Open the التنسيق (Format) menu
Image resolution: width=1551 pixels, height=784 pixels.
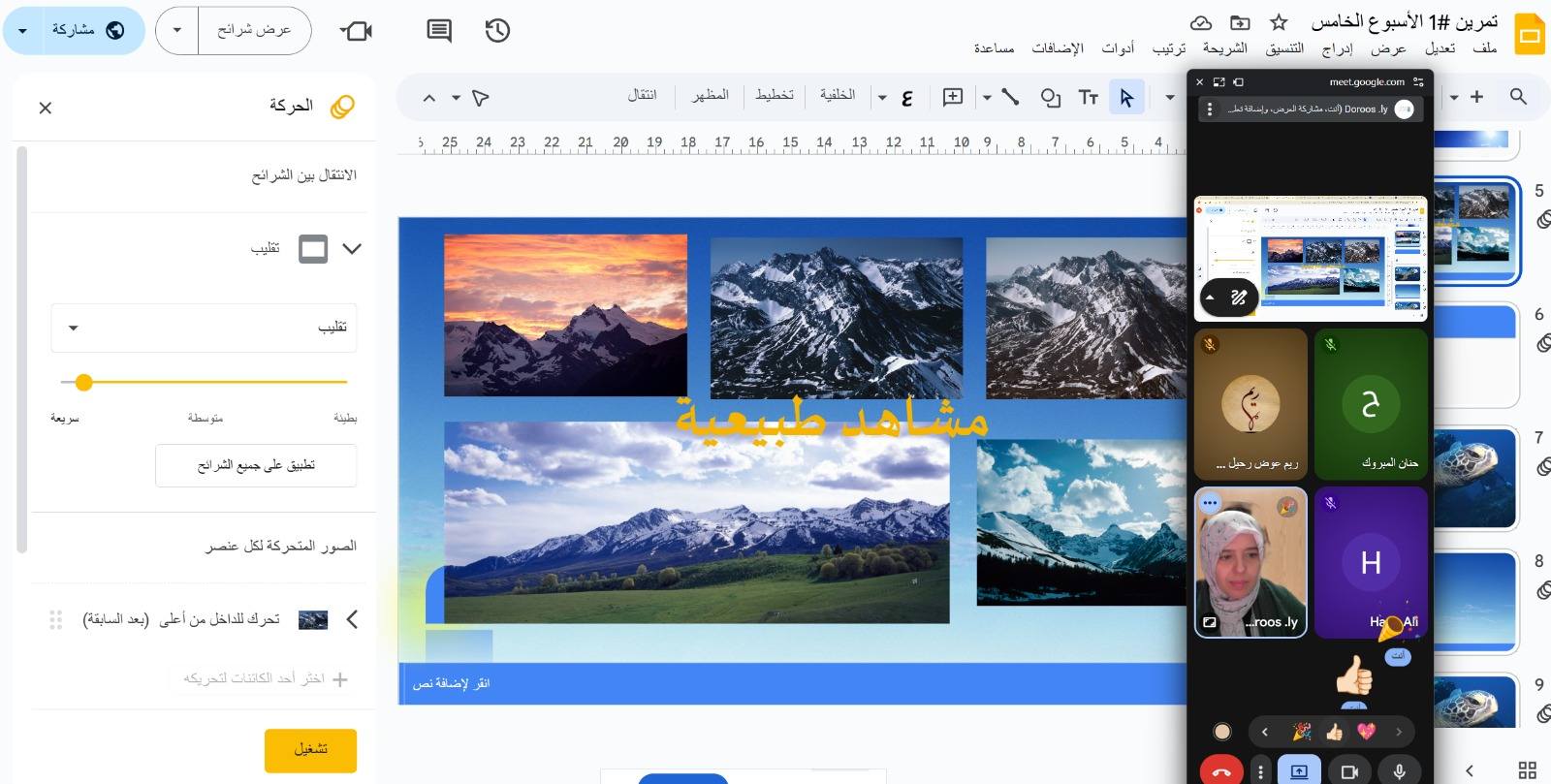click(1284, 48)
